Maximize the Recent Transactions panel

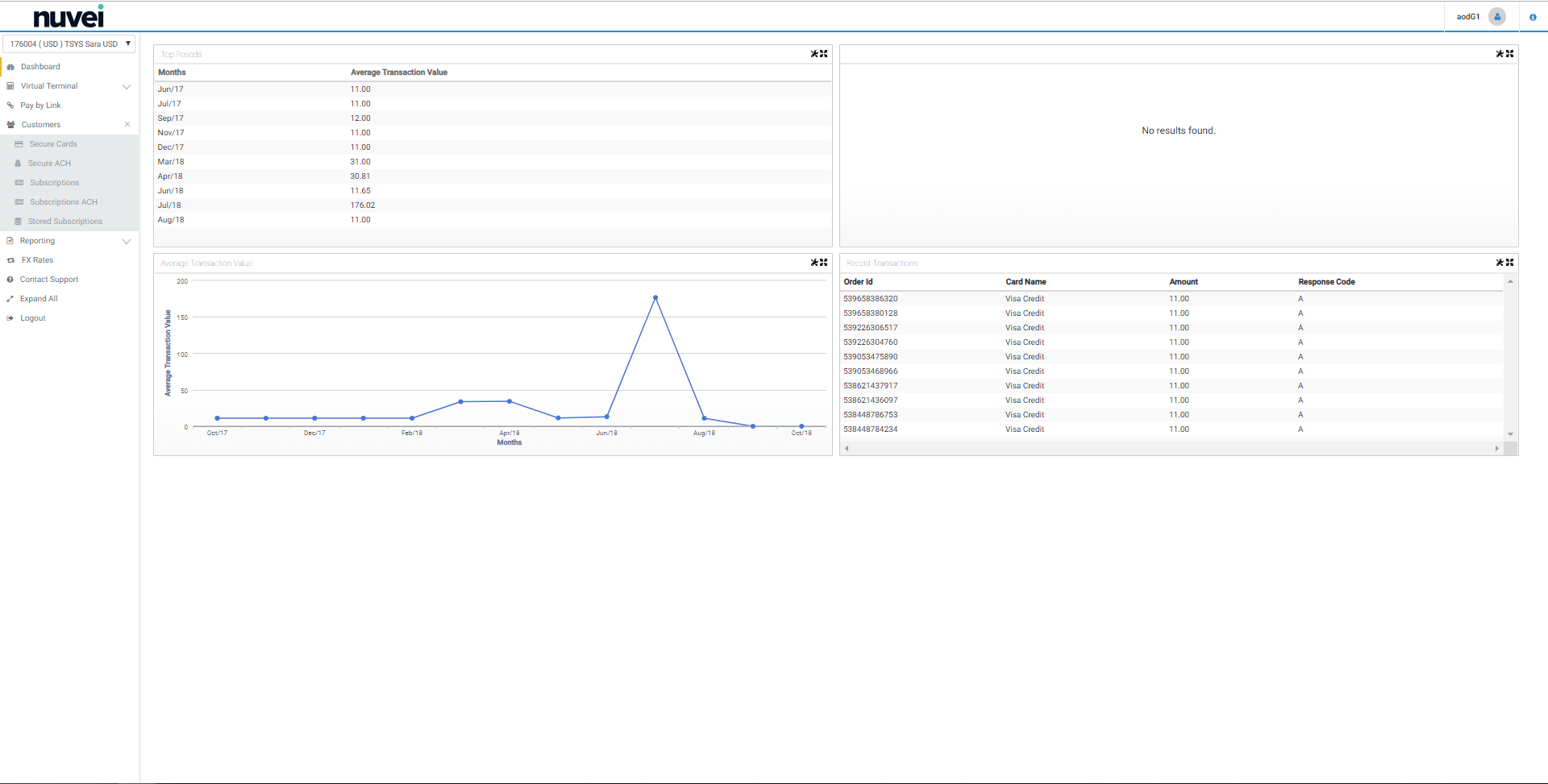(1510, 263)
